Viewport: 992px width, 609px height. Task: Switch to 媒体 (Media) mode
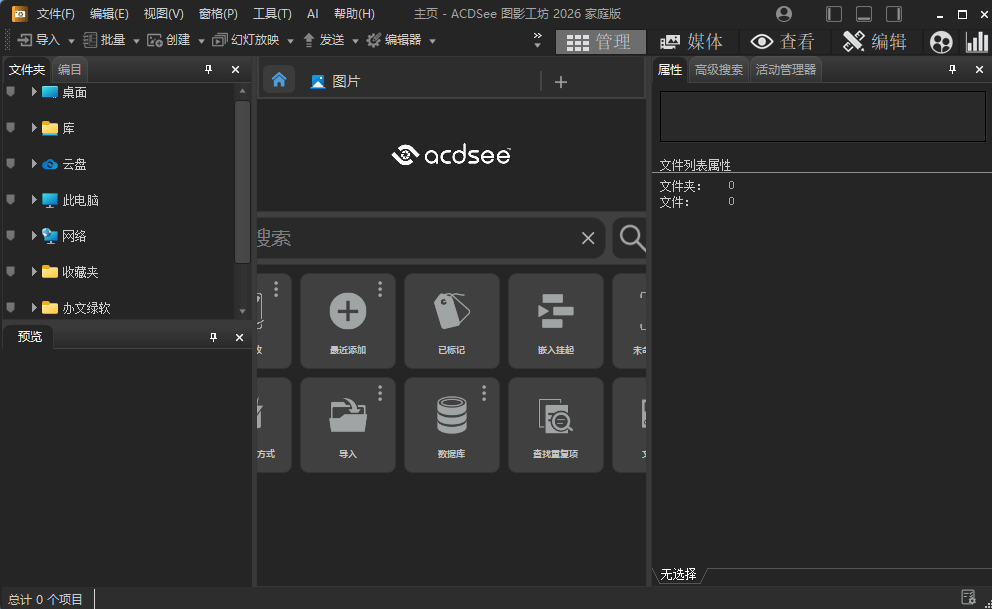pos(694,41)
